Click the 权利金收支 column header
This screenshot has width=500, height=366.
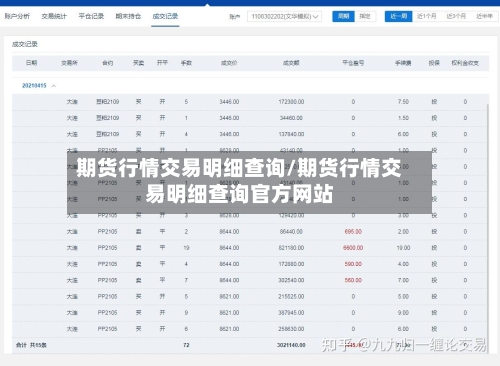[x=465, y=63]
